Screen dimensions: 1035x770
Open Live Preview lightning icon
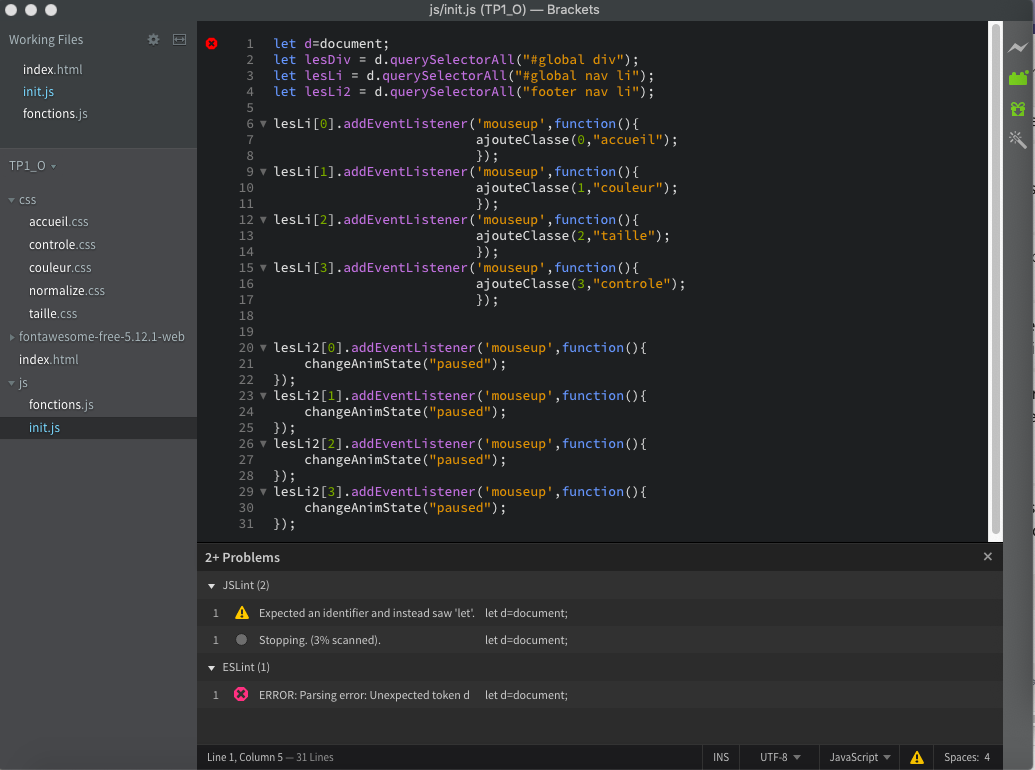[x=1017, y=48]
